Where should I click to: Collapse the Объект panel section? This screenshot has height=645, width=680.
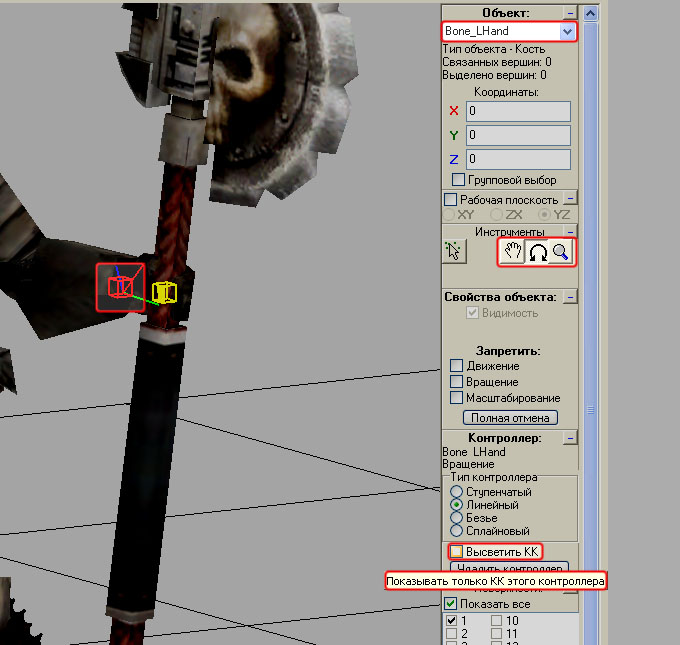(x=570, y=13)
